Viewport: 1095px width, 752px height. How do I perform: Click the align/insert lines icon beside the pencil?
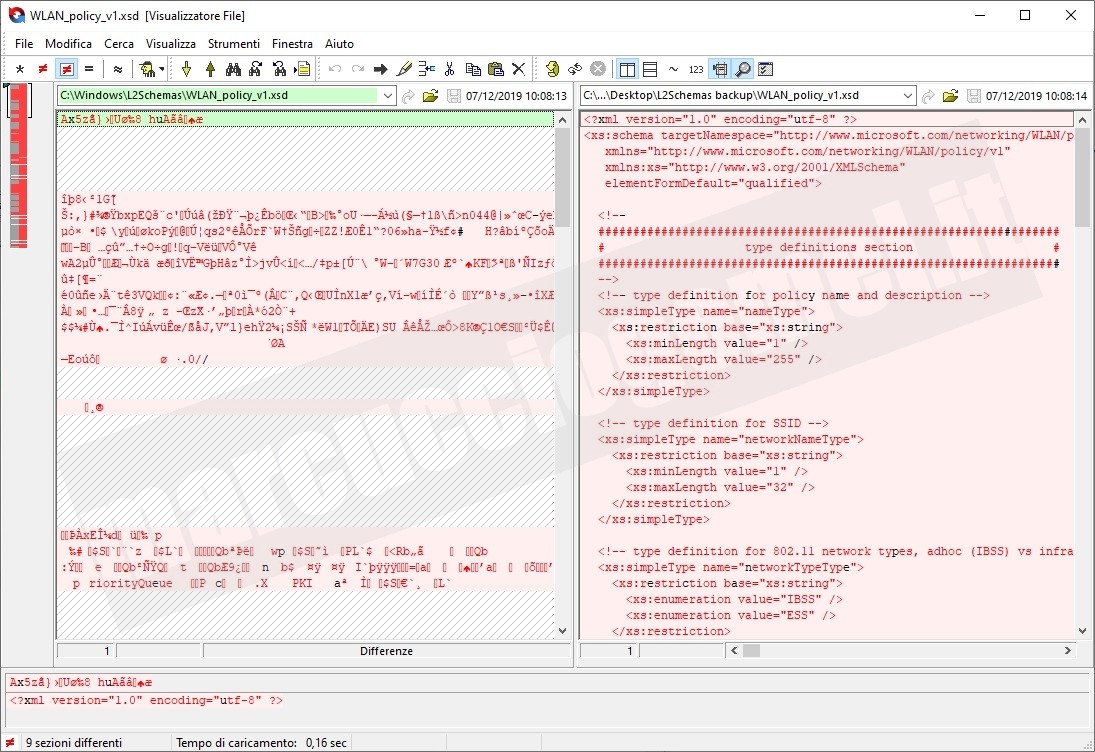coord(426,69)
